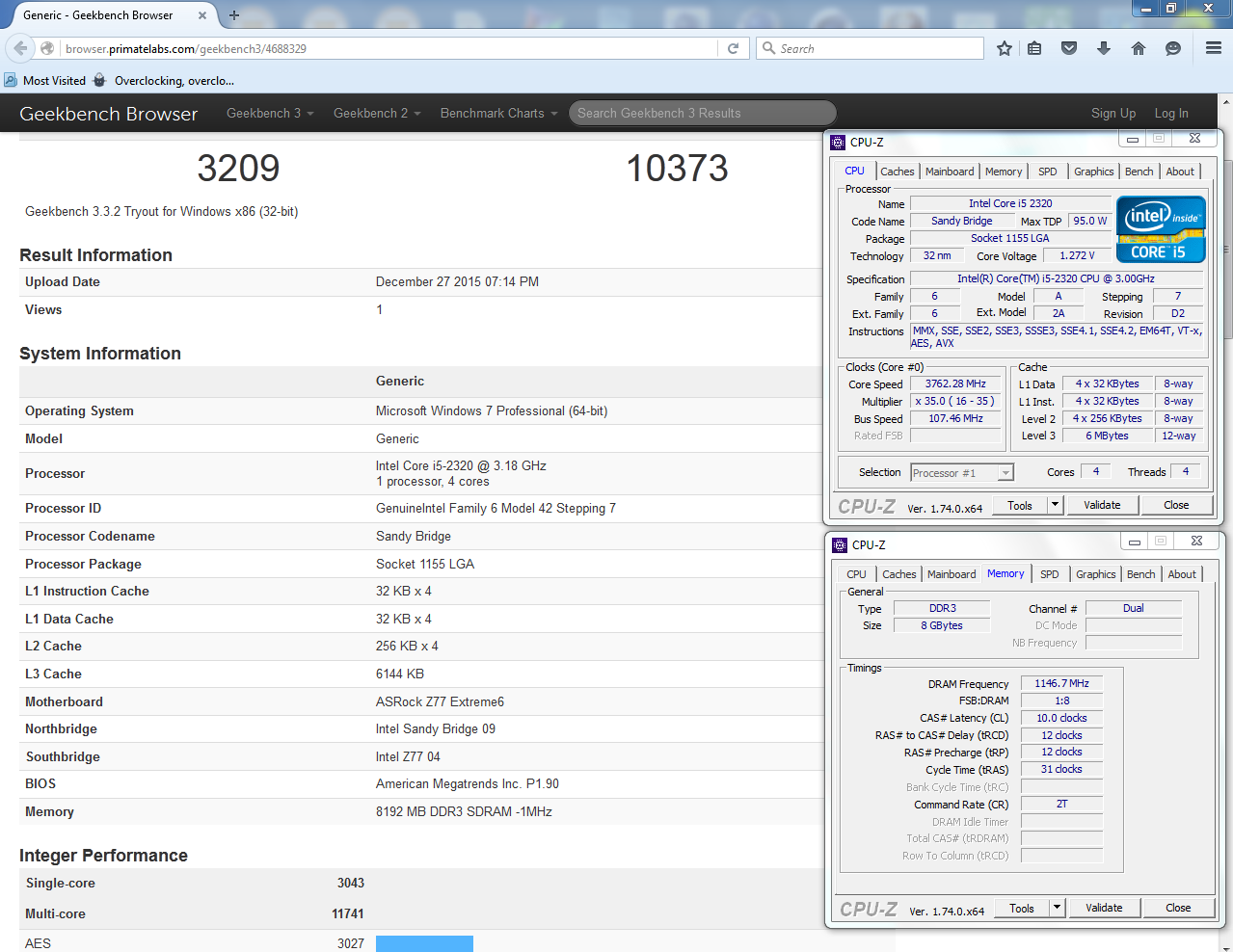
Task: Open Most Visited bookmarks folder
Action: tap(45, 81)
